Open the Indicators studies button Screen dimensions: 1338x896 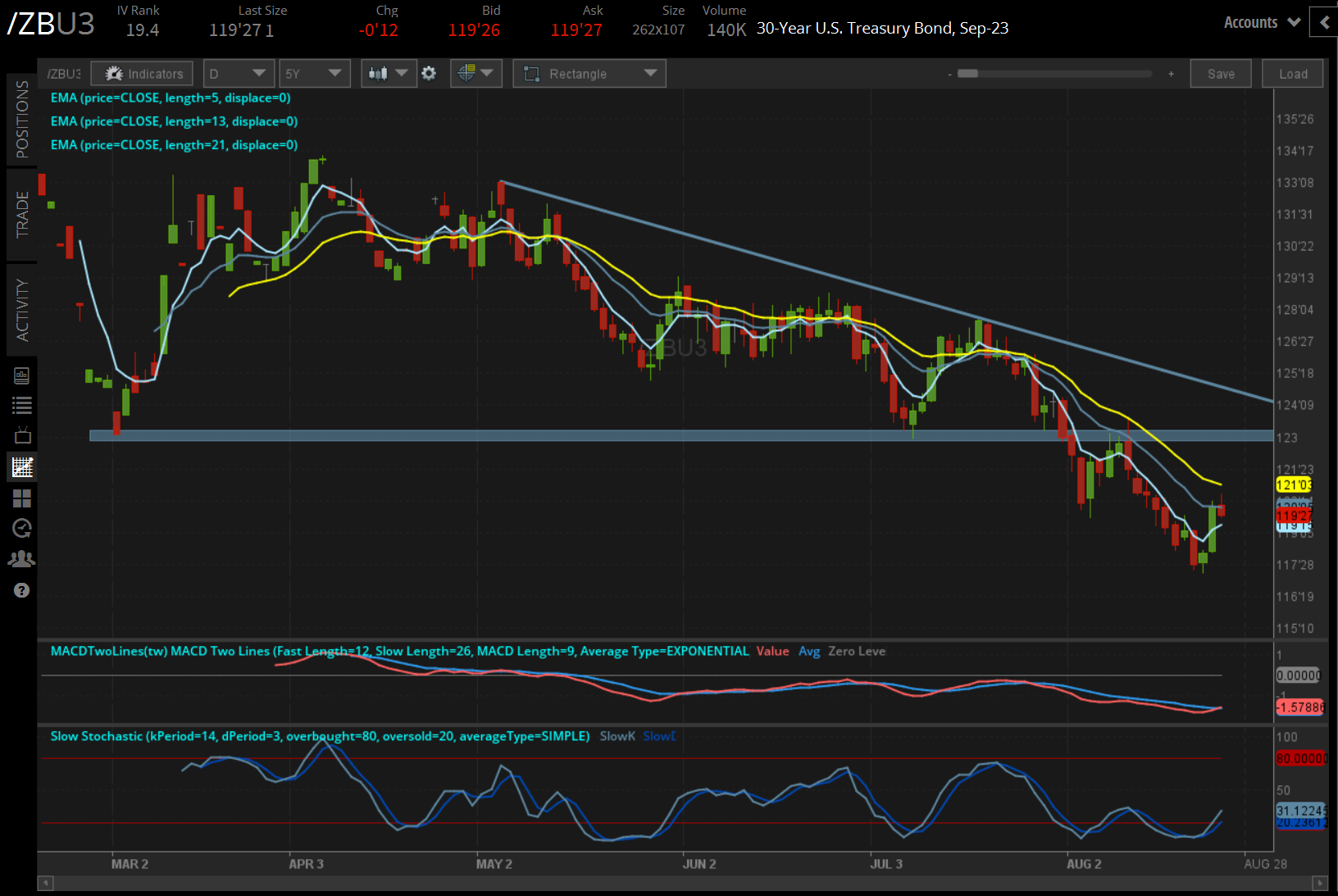coord(142,74)
